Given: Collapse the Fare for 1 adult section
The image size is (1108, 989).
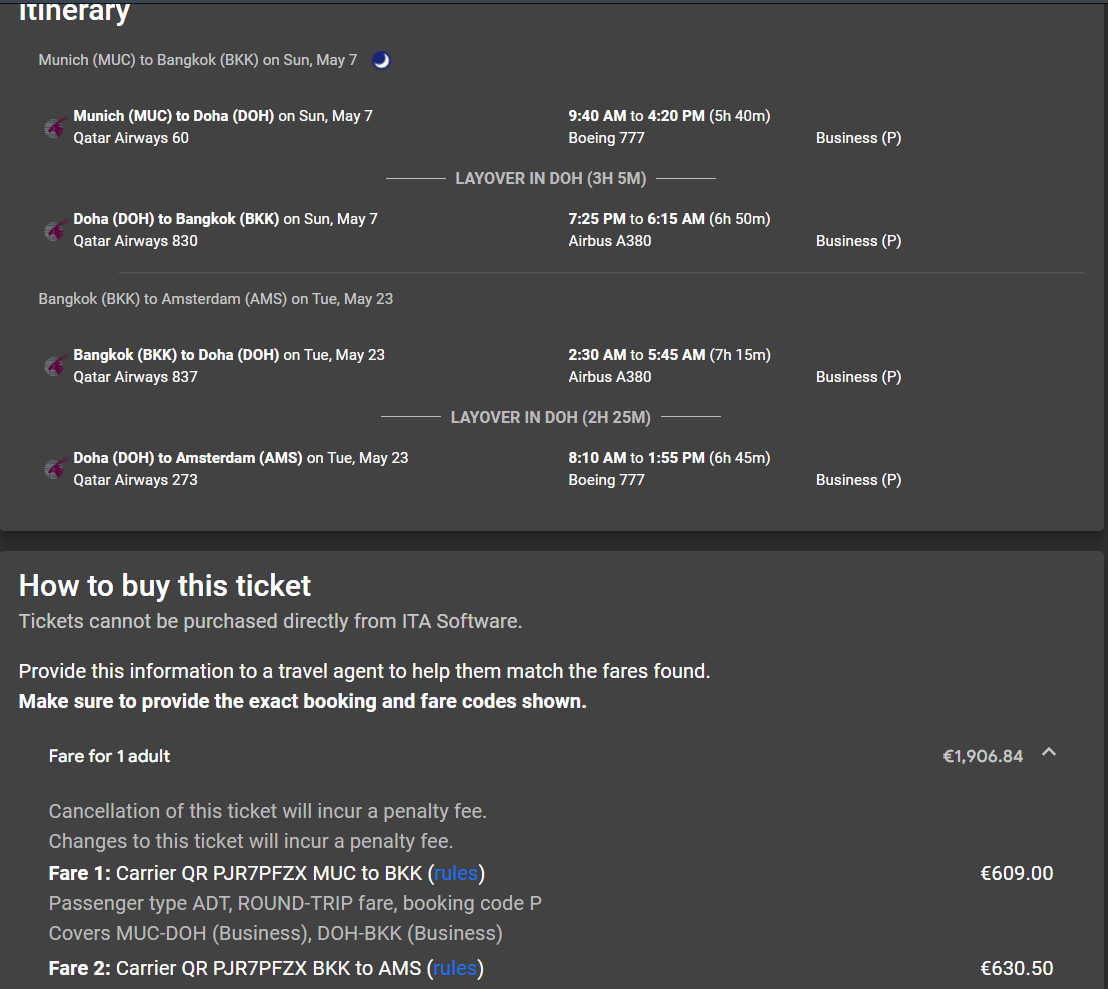Looking at the screenshot, I should [x=1049, y=752].
